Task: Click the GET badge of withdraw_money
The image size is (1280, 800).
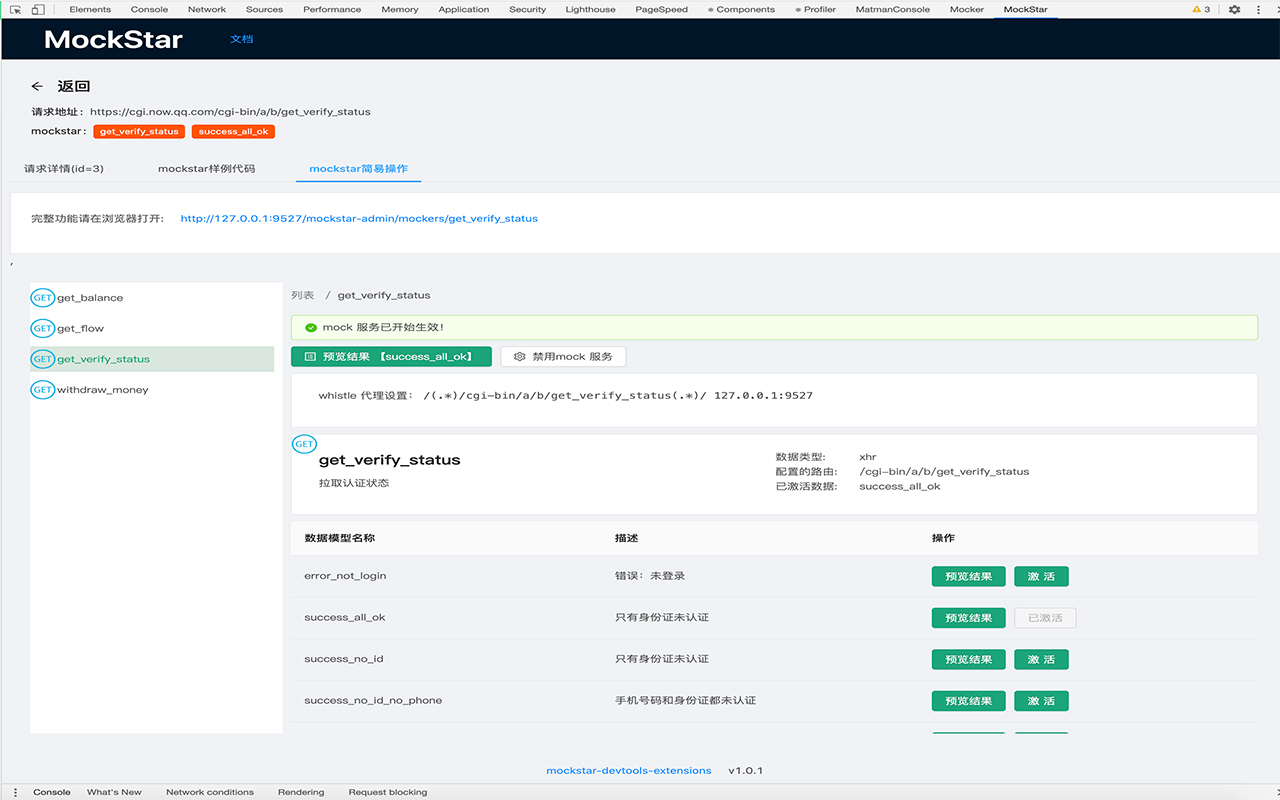Action: tap(42, 389)
